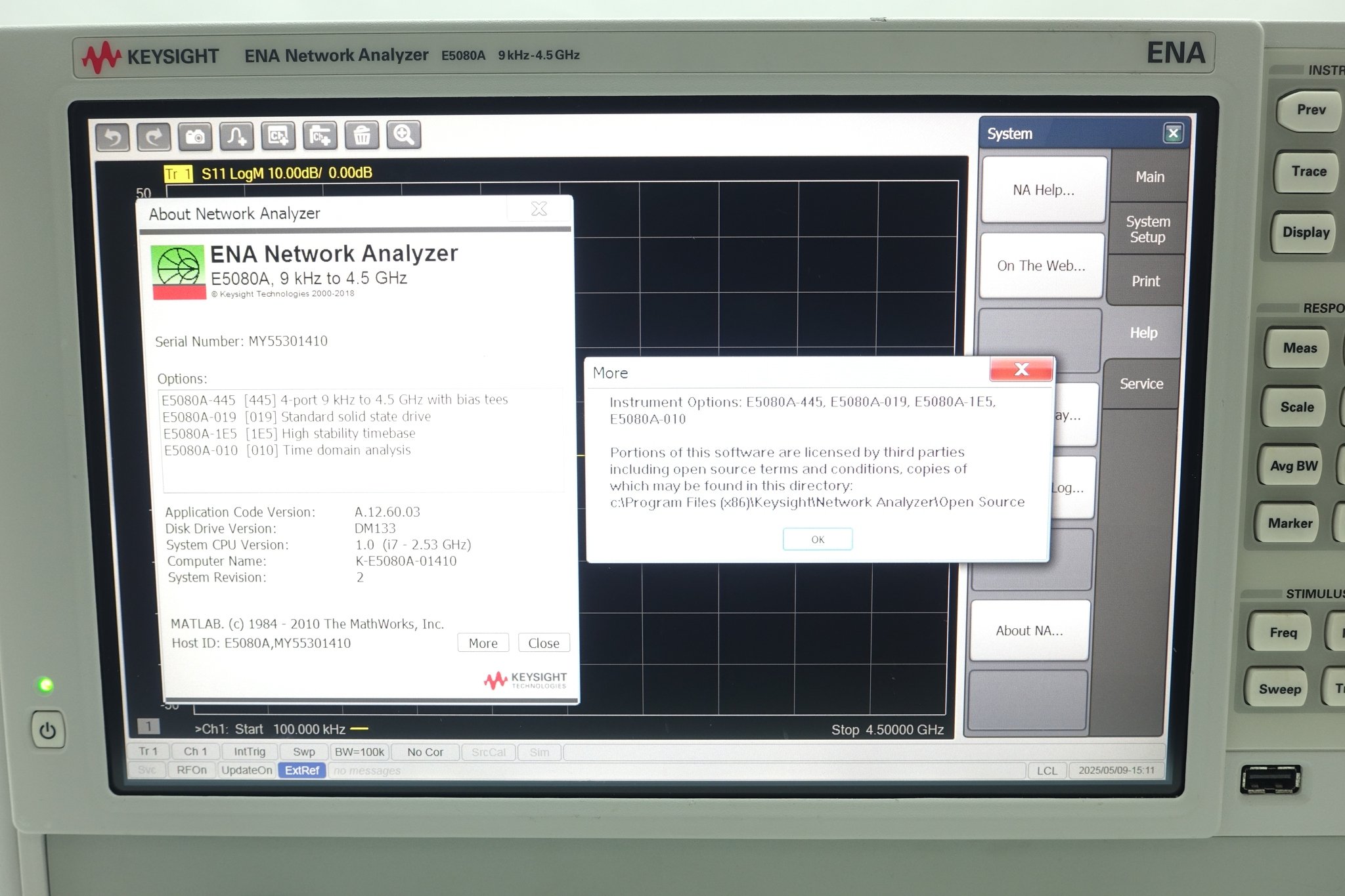The width and height of the screenshot is (1345, 896).
Task: Click the add window folder icon
Action: point(320,135)
